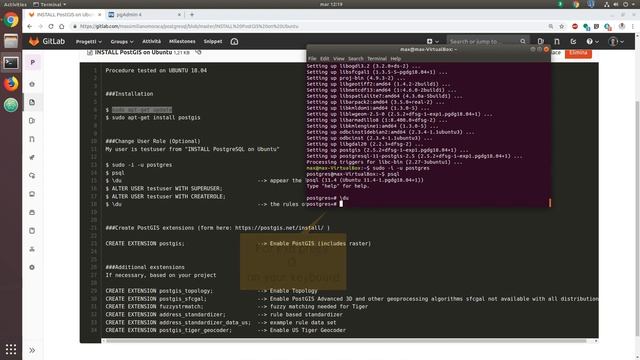
Task: Focus the Search or jump to field
Action: (487, 42)
